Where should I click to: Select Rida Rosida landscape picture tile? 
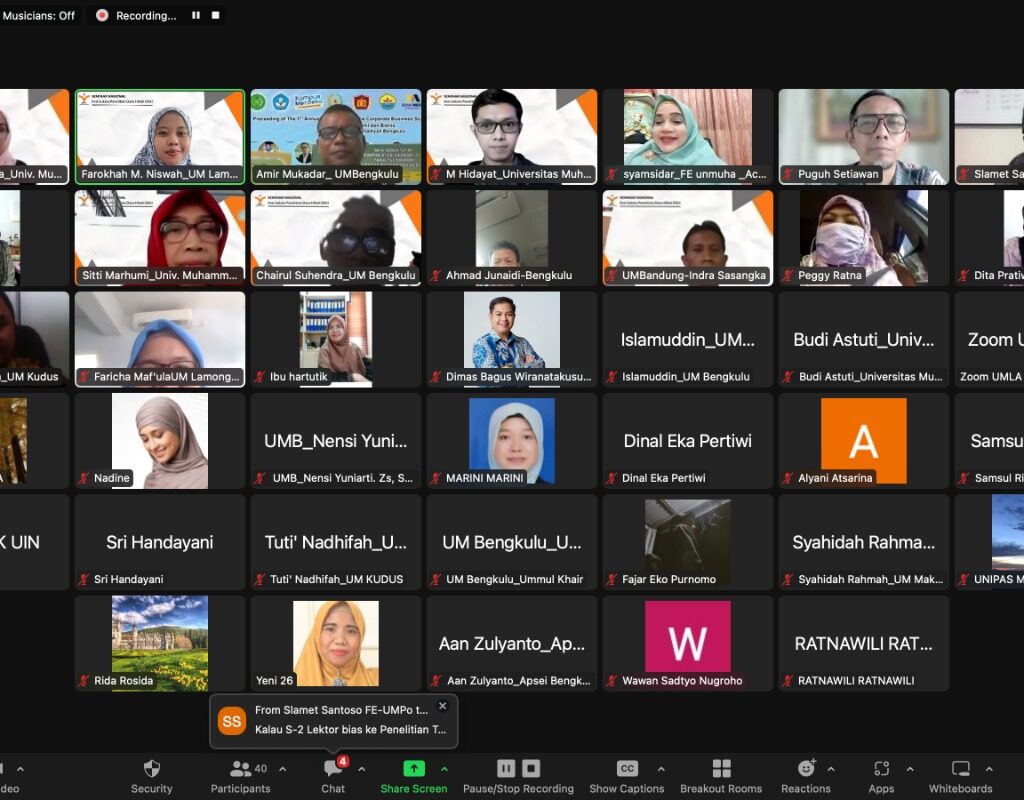click(160, 643)
